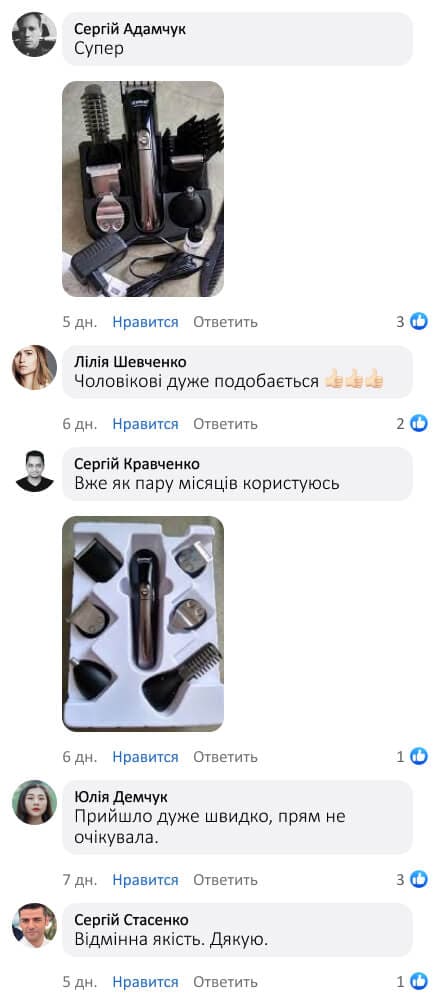Open the name link Юлія Демчук
Viewport: 440px width, 1005px height.
point(121,797)
